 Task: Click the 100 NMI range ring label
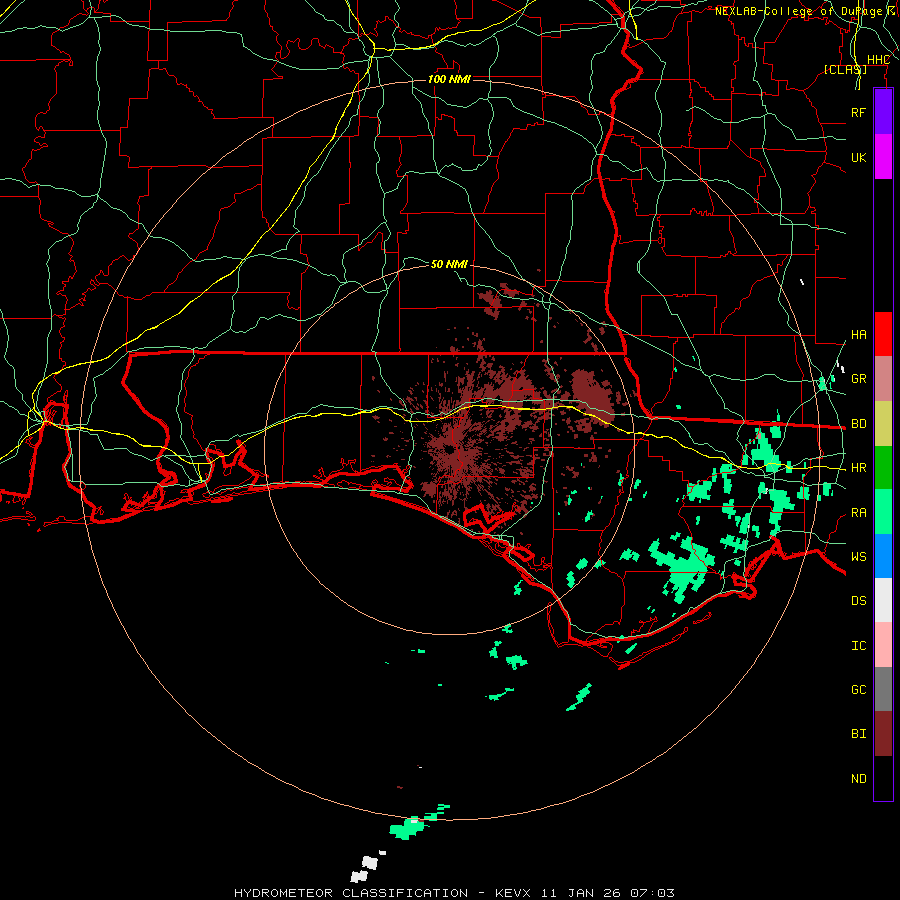click(449, 79)
